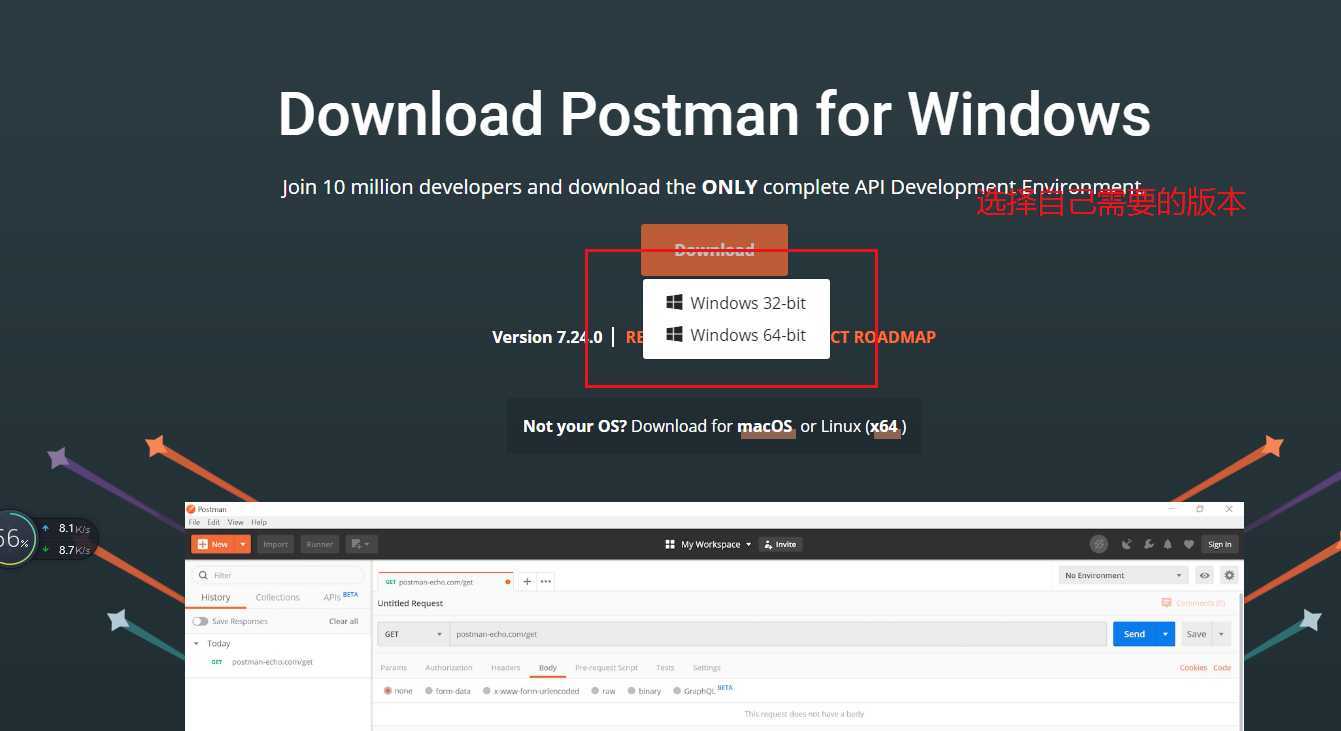Select the x-www-form-urlencoded radio button
The image size is (1341, 731).
point(487,691)
